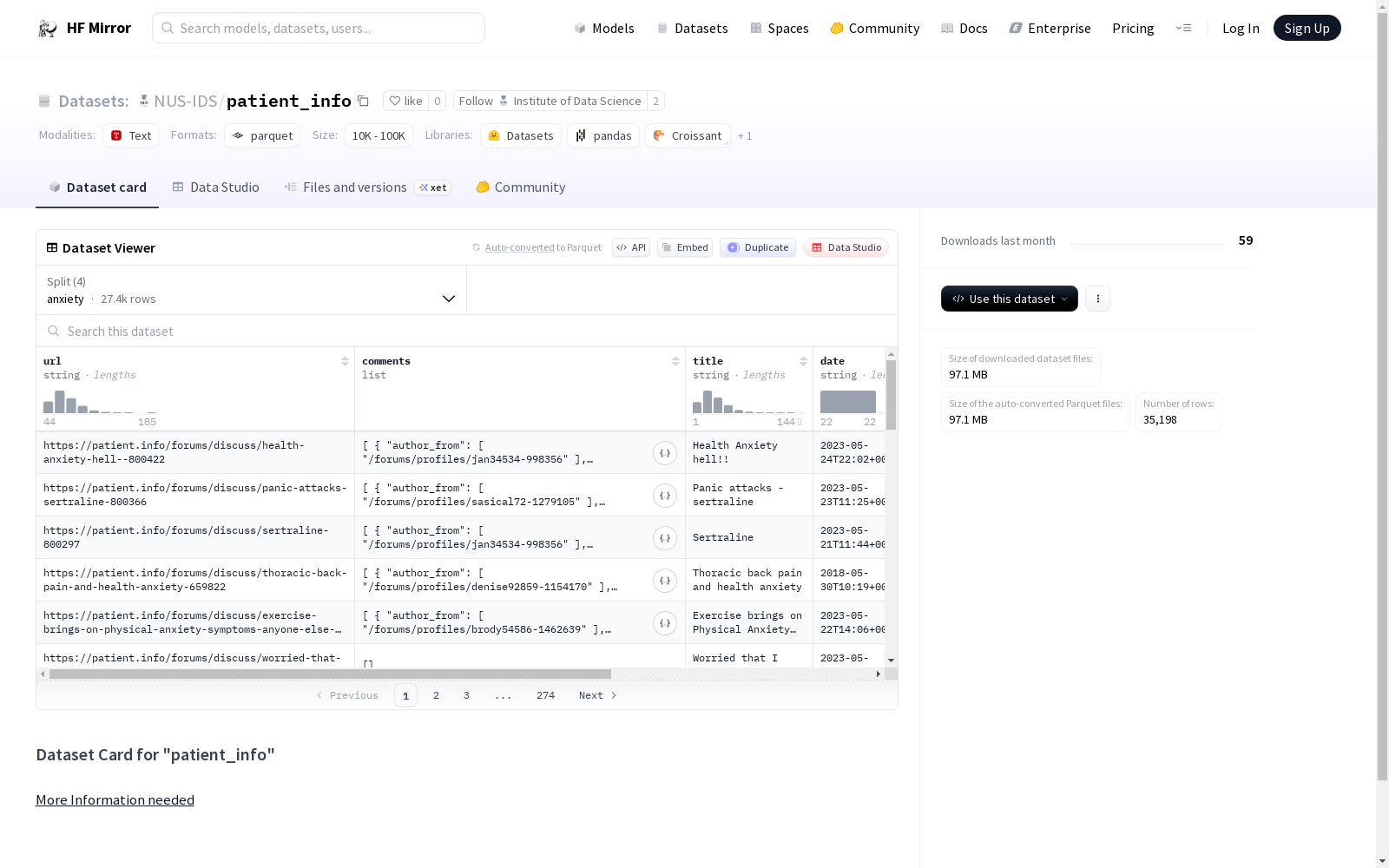Click the heart like button
Screen dimensions: 1389x868
tap(405, 101)
